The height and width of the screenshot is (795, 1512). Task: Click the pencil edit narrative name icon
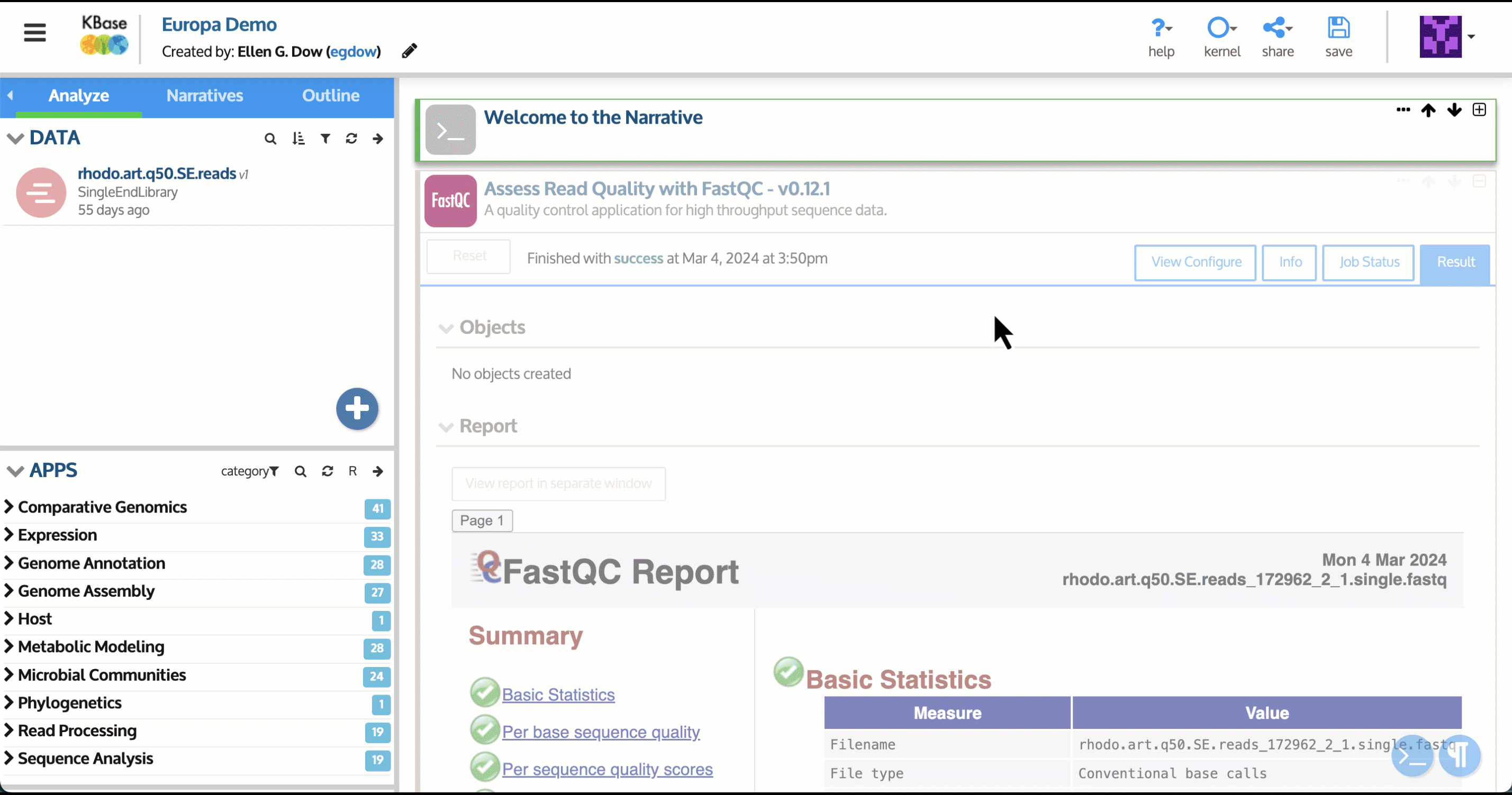tap(409, 51)
